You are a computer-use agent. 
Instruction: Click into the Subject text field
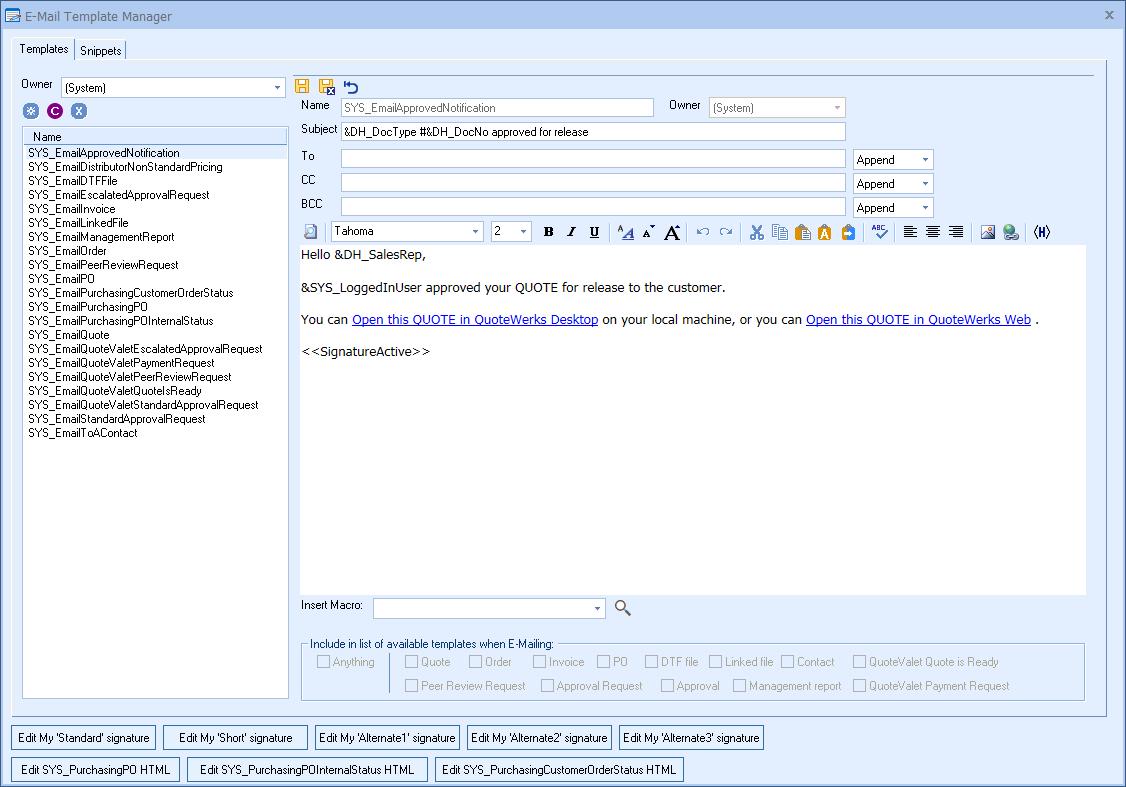(593, 132)
